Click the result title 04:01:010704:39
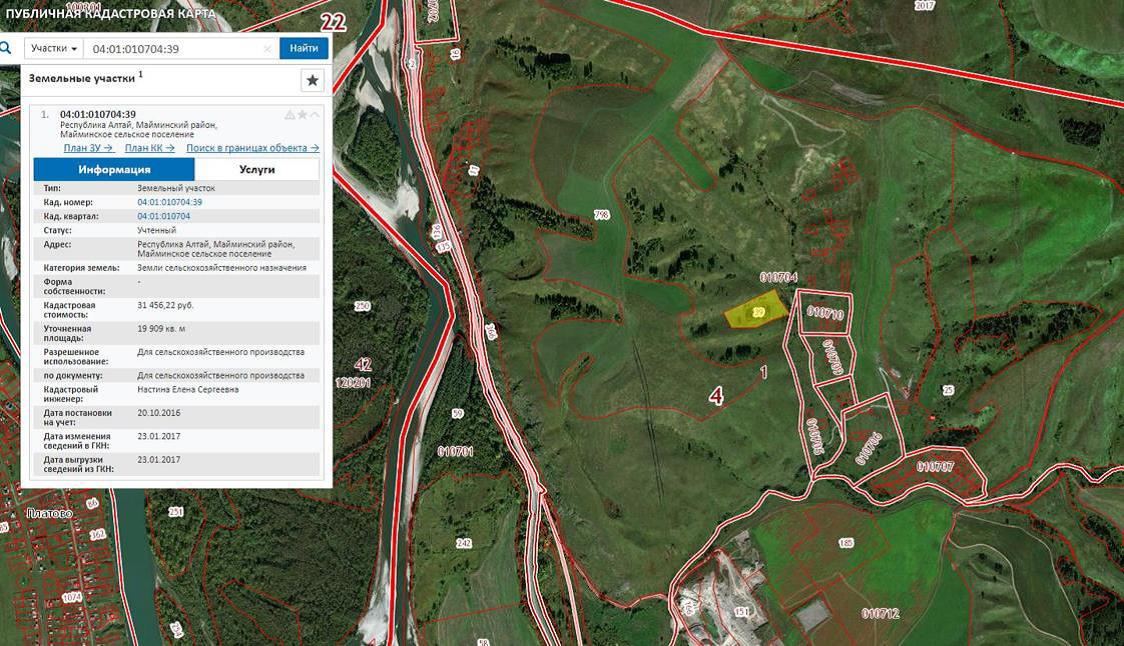This screenshot has width=1124, height=646. [98, 114]
